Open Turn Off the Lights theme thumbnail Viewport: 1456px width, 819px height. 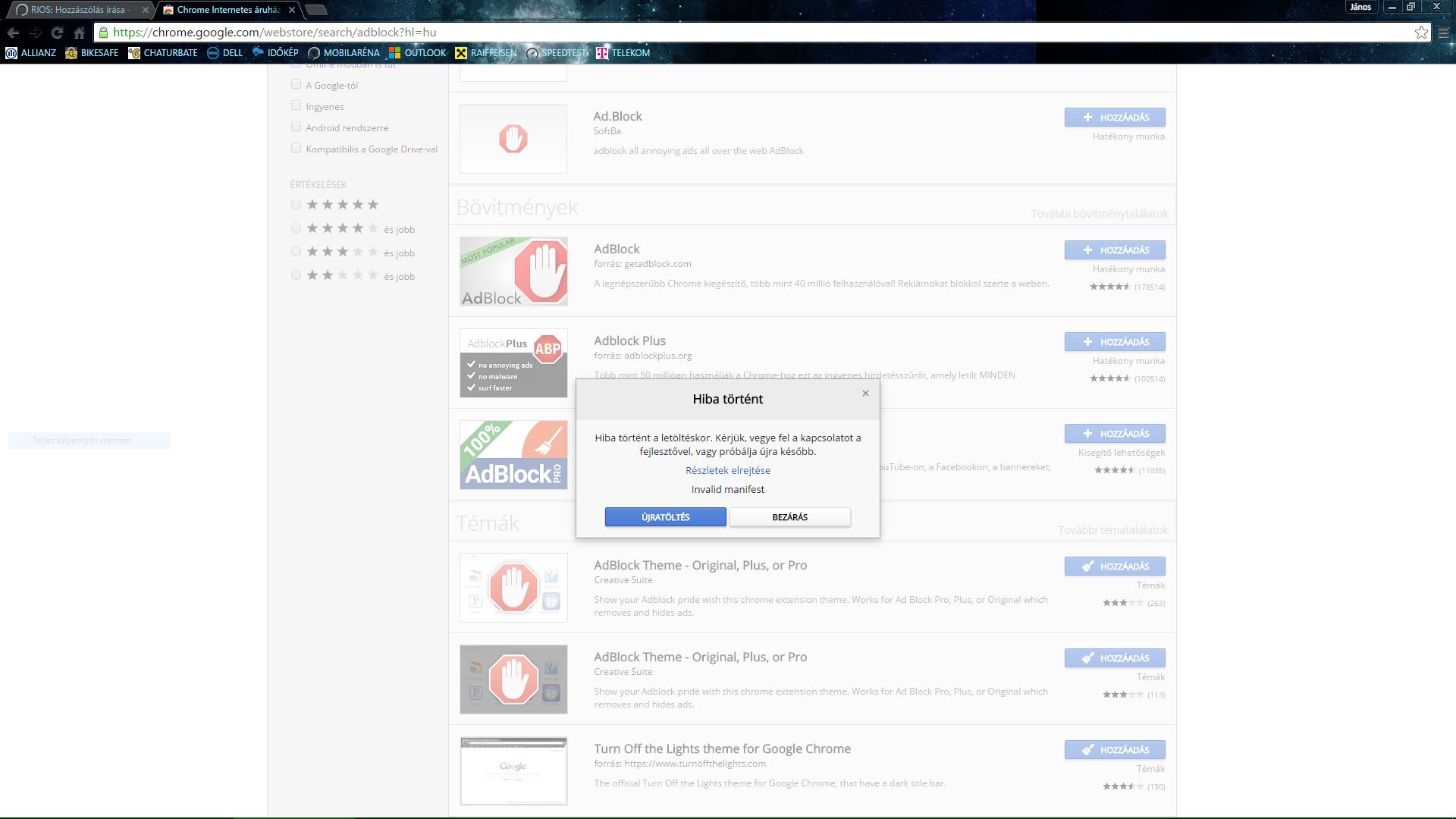[x=513, y=771]
